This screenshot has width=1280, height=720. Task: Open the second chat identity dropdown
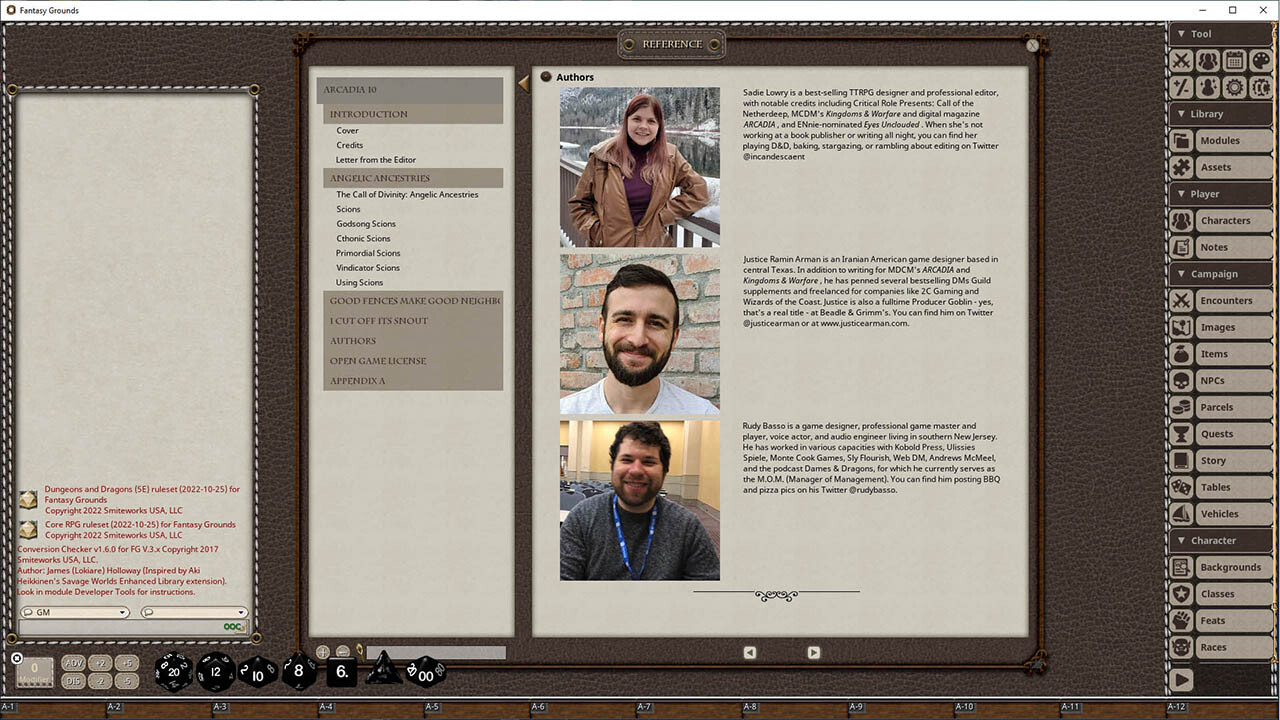[195, 611]
